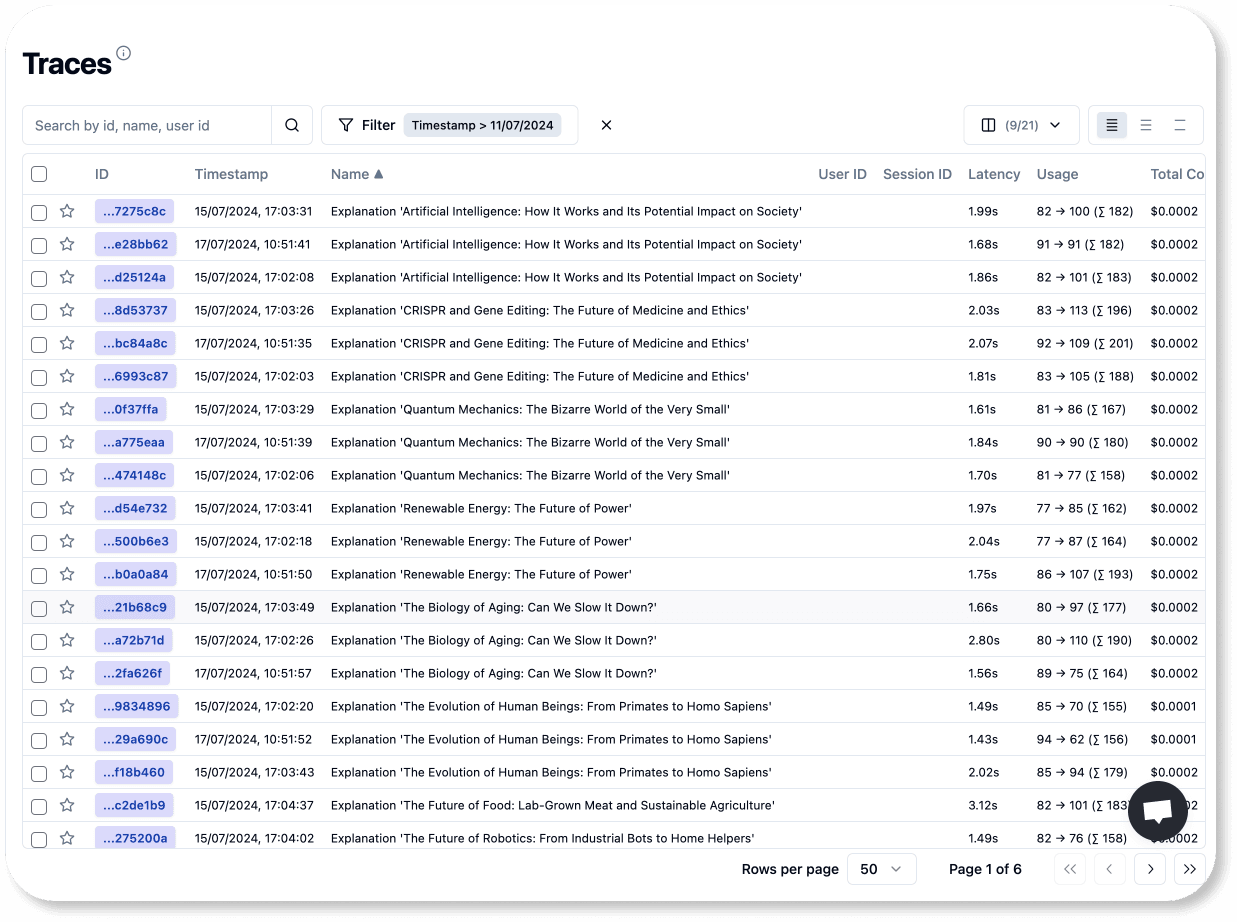1237x922 pixels.
Task: Open trace ID ...e28bb62 link
Action: 135,244
